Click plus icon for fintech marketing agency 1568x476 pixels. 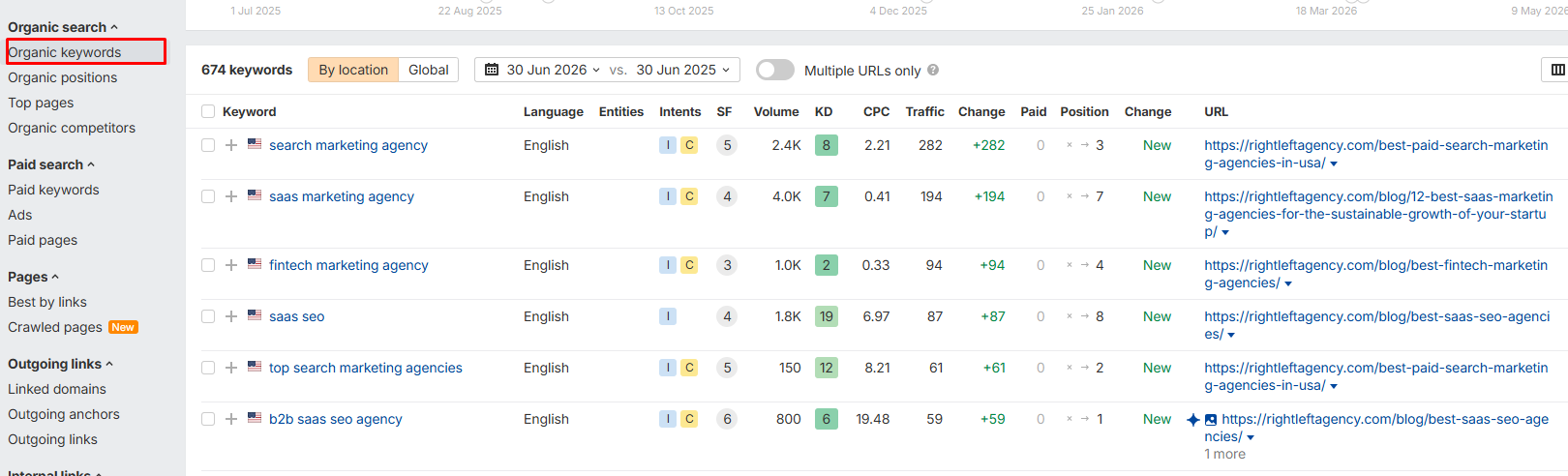[231, 265]
